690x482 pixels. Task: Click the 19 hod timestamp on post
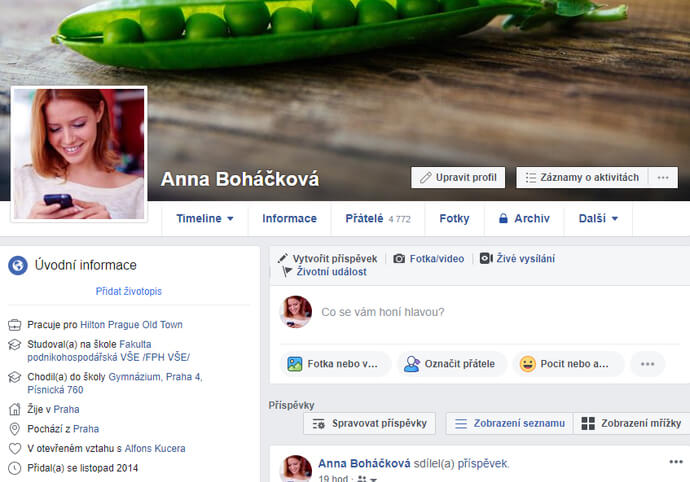point(333,479)
